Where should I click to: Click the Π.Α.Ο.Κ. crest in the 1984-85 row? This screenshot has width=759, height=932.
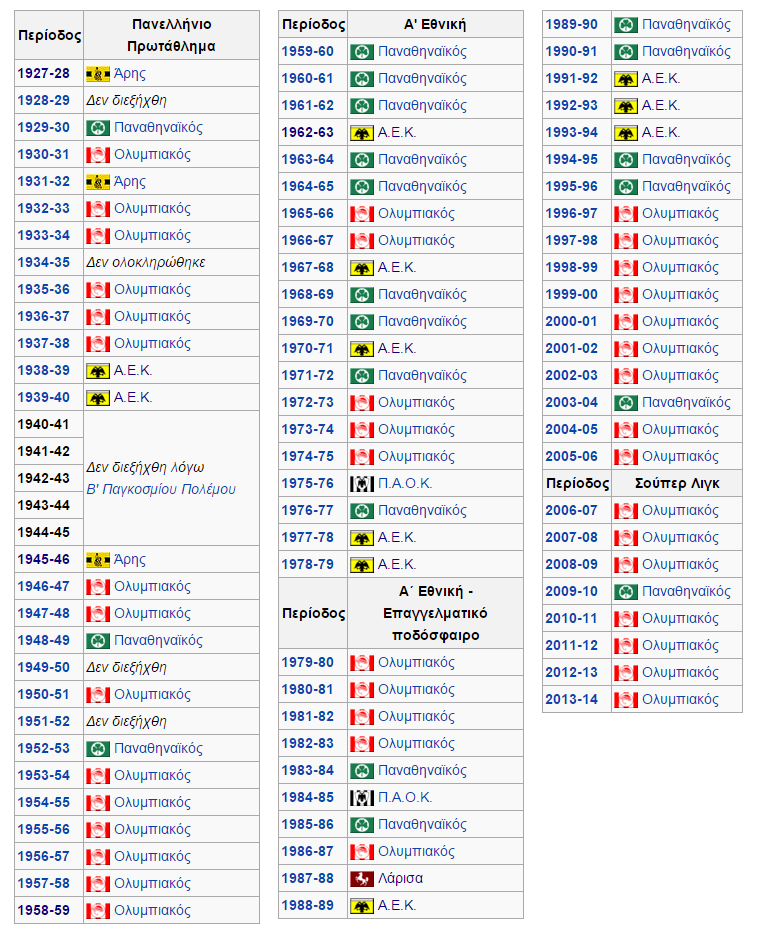[362, 797]
